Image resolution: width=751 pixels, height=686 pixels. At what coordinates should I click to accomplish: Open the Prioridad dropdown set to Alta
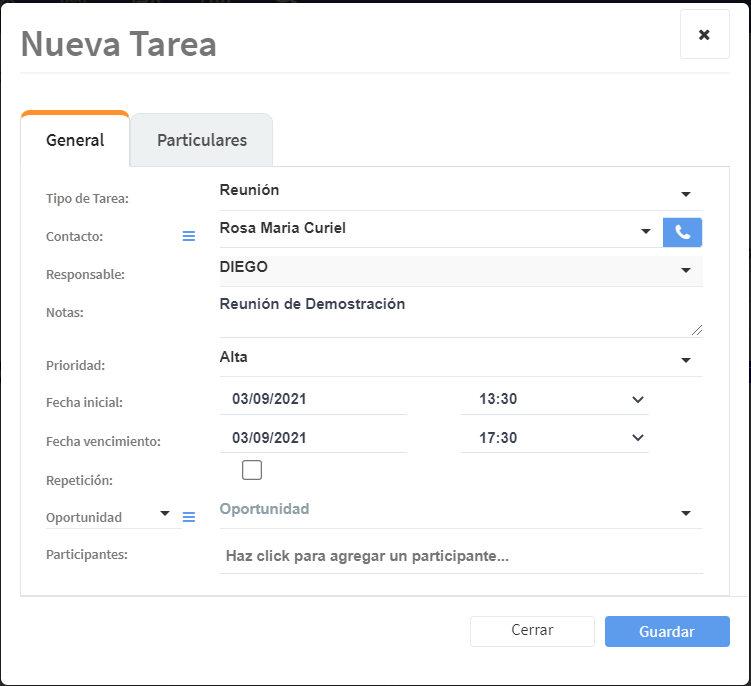(686, 360)
